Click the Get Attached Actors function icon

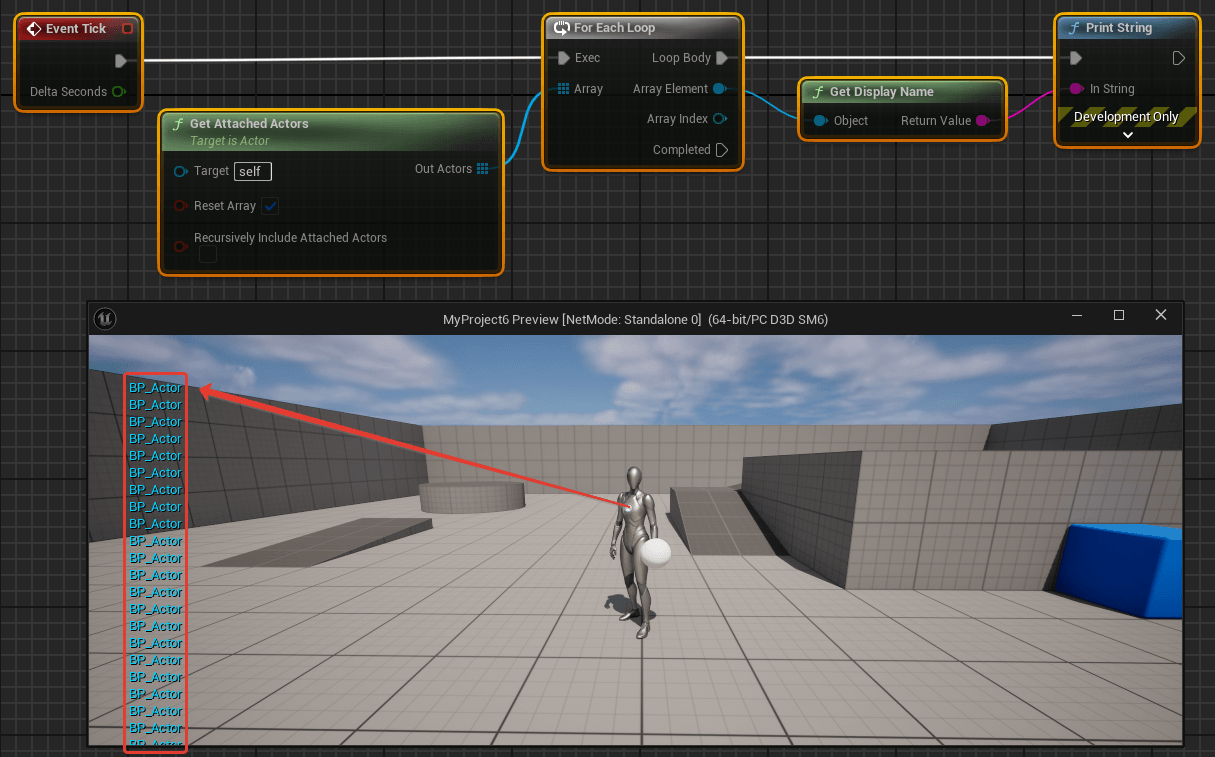coord(178,124)
